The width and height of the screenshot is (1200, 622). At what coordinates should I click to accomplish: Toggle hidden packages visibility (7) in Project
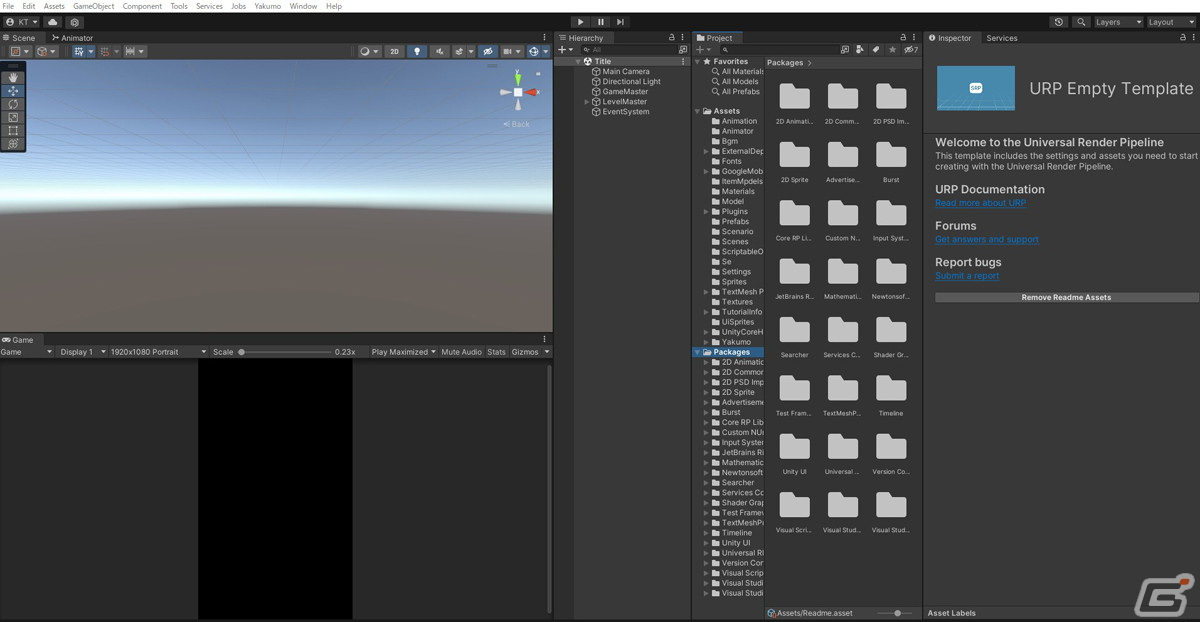tap(910, 49)
